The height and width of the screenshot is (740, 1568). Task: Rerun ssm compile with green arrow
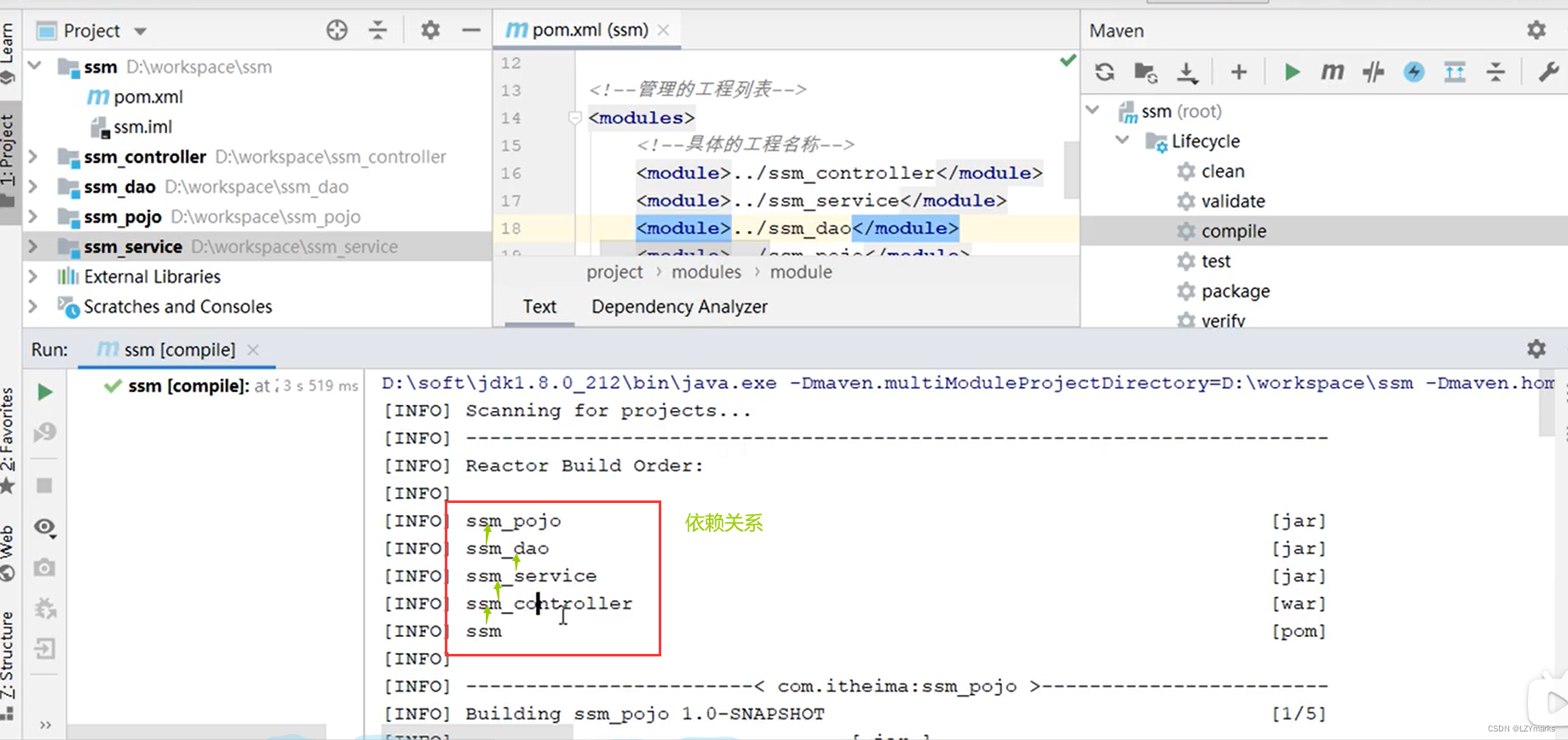(x=45, y=392)
